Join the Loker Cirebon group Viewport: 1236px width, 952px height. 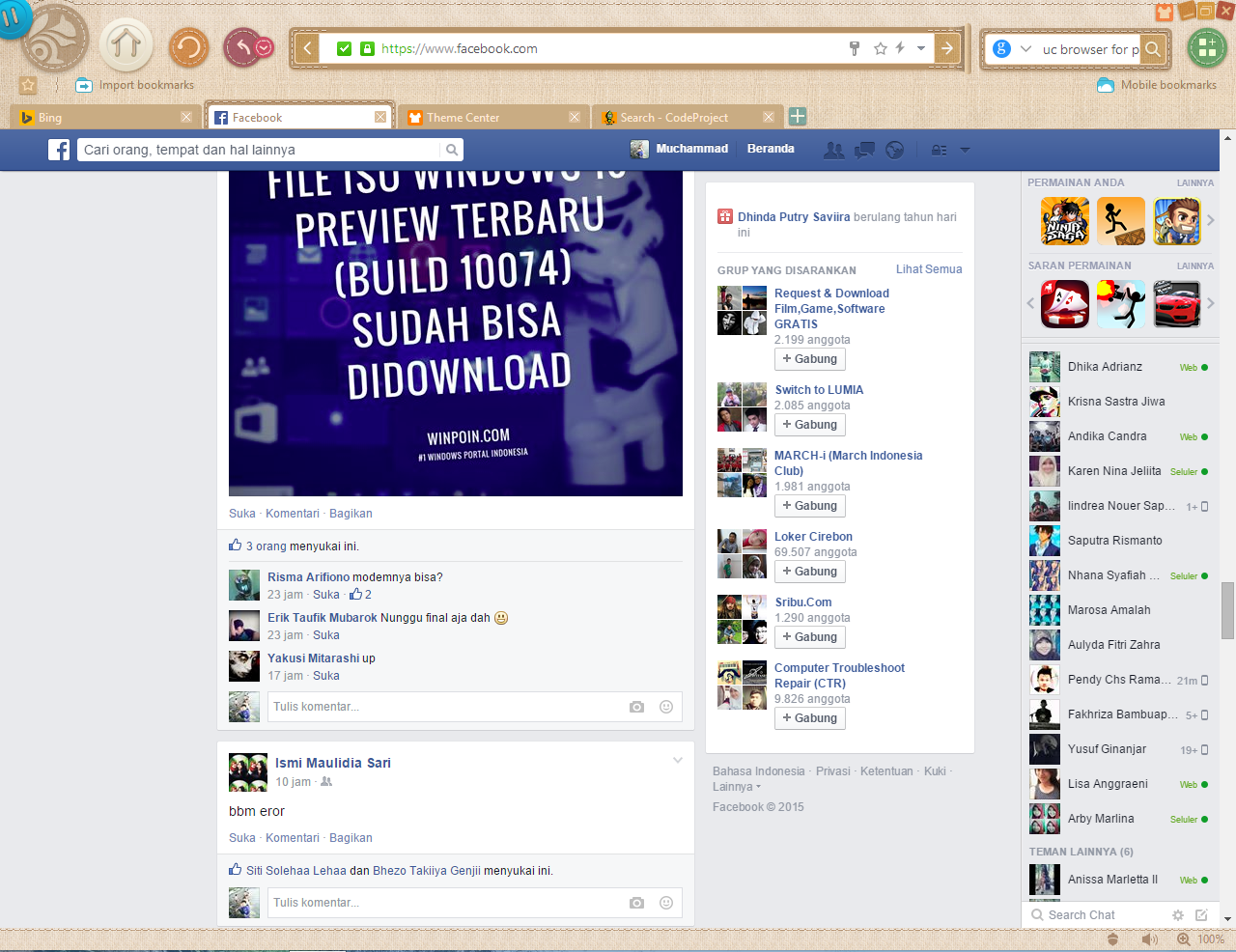pos(810,572)
